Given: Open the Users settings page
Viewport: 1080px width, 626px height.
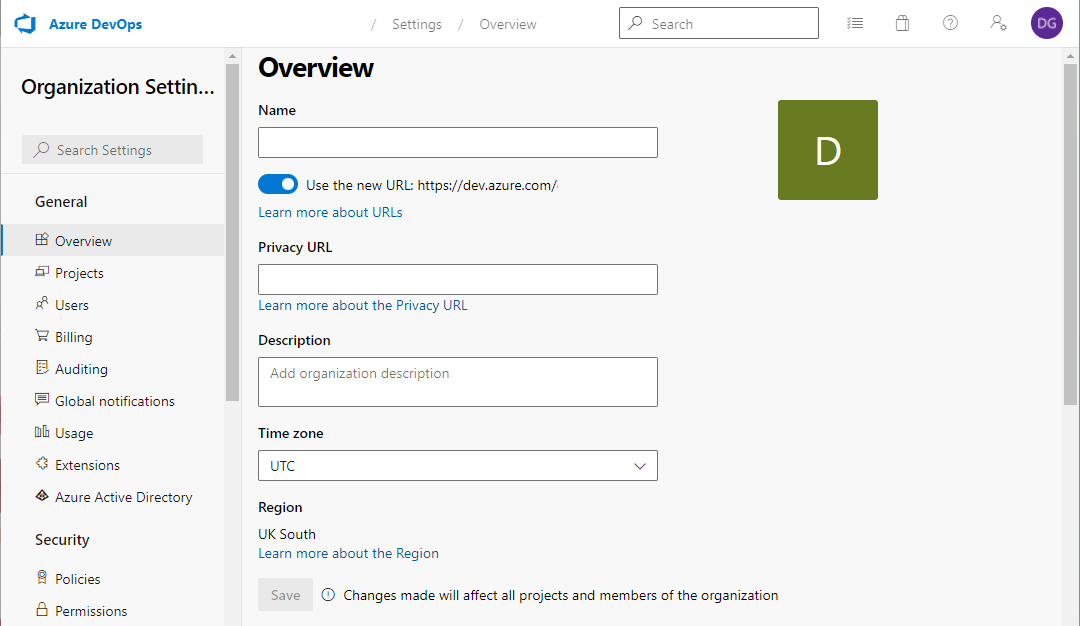Looking at the screenshot, I should [x=113, y=304].
